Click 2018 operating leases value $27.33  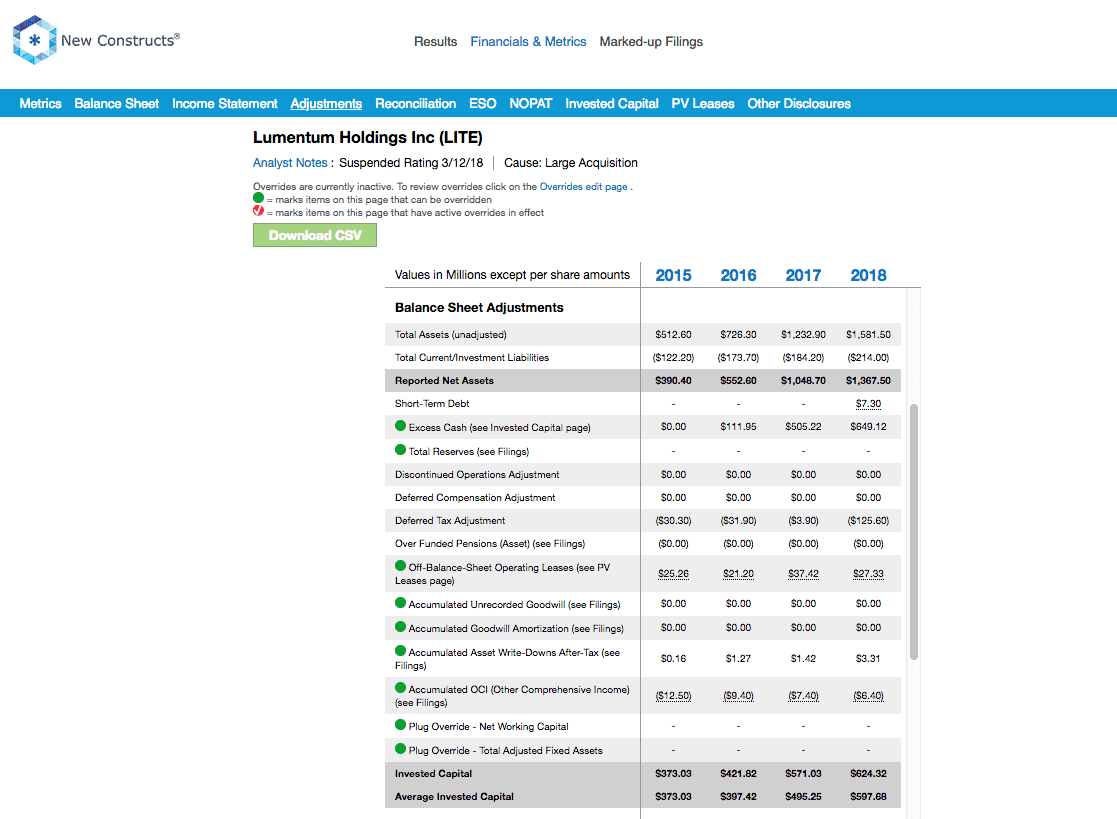point(868,573)
